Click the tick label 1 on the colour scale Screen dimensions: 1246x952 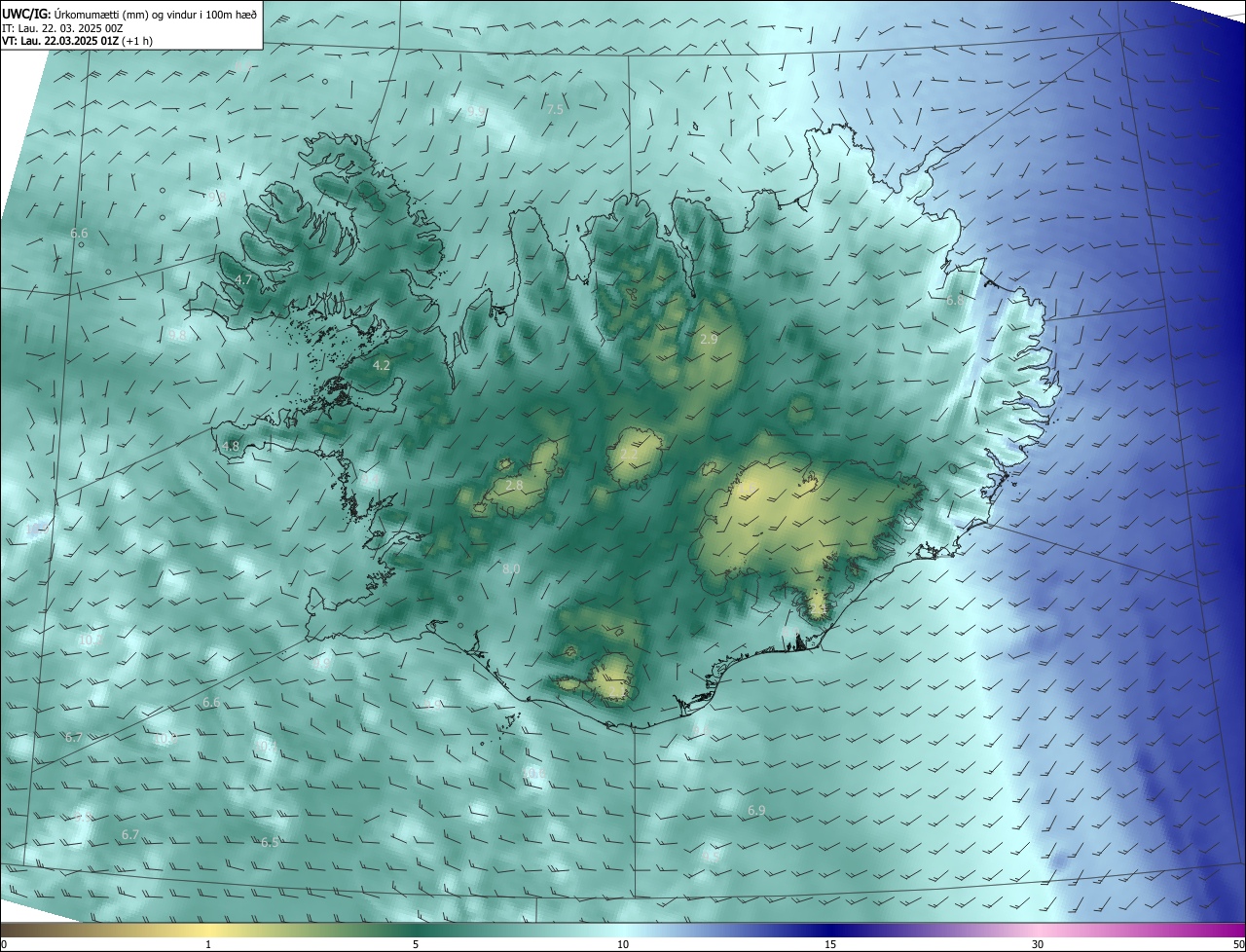(x=208, y=944)
